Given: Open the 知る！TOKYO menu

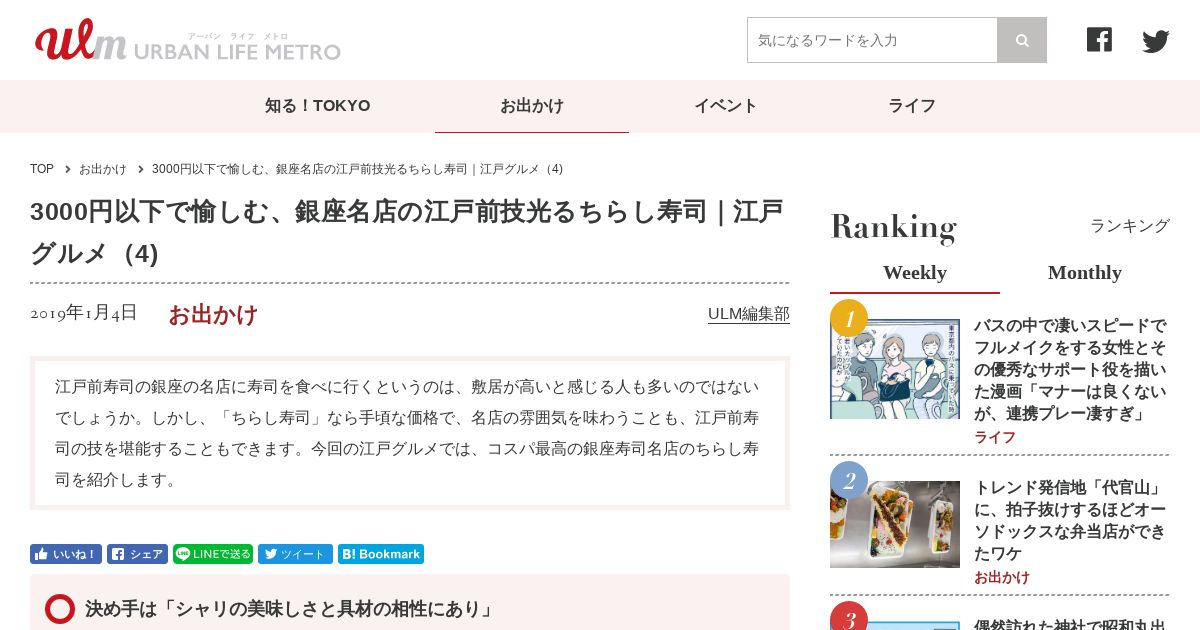Looking at the screenshot, I should tap(318, 106).
